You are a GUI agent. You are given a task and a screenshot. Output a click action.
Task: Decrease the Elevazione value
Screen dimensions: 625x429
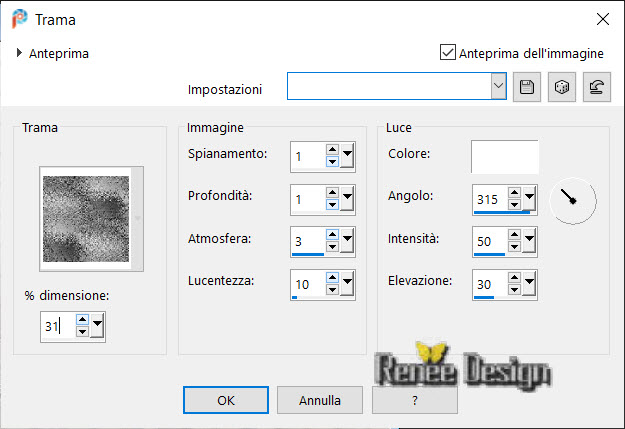tap(514, 289)
